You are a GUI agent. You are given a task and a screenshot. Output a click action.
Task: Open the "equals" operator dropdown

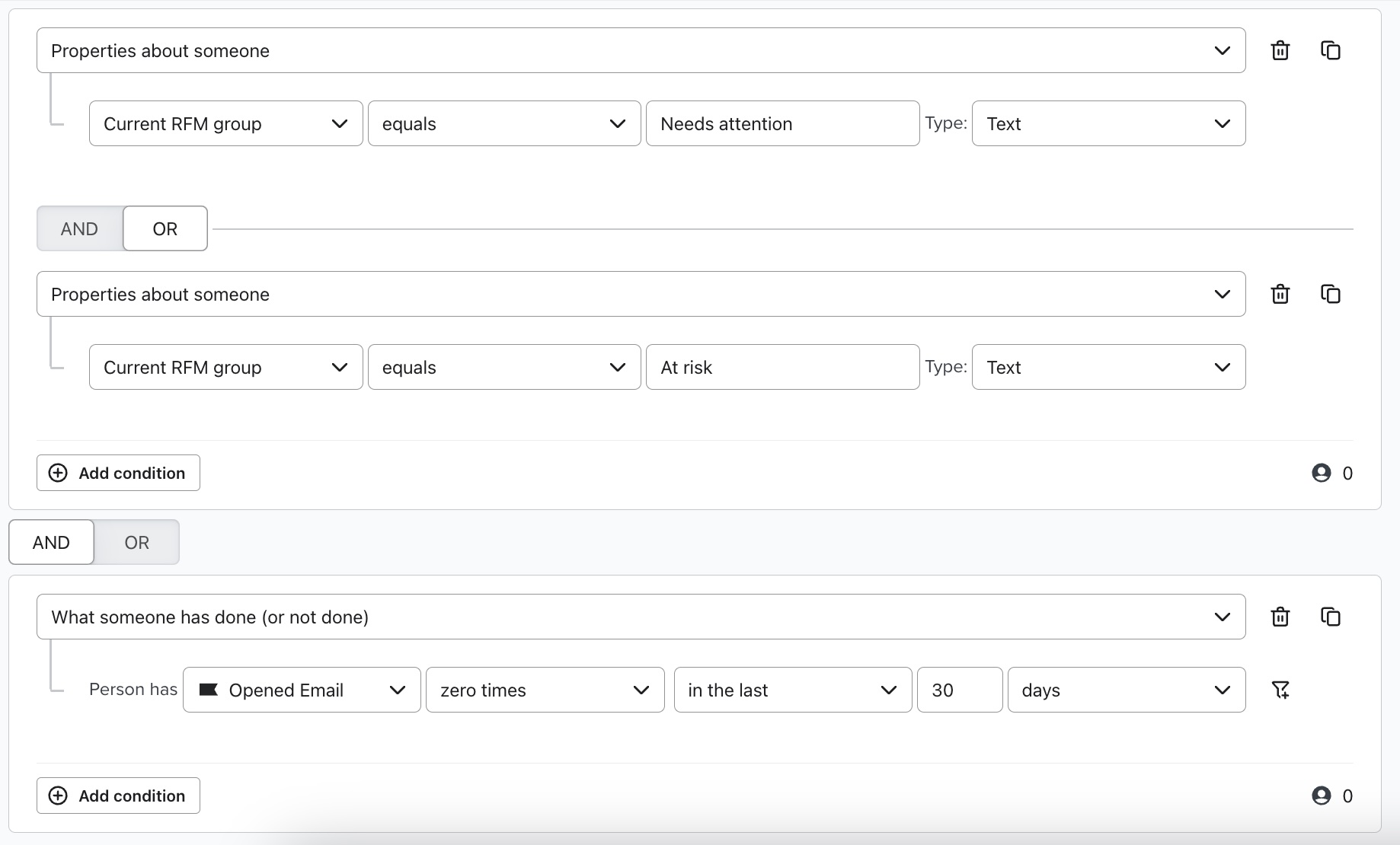[x=503, y=123]
